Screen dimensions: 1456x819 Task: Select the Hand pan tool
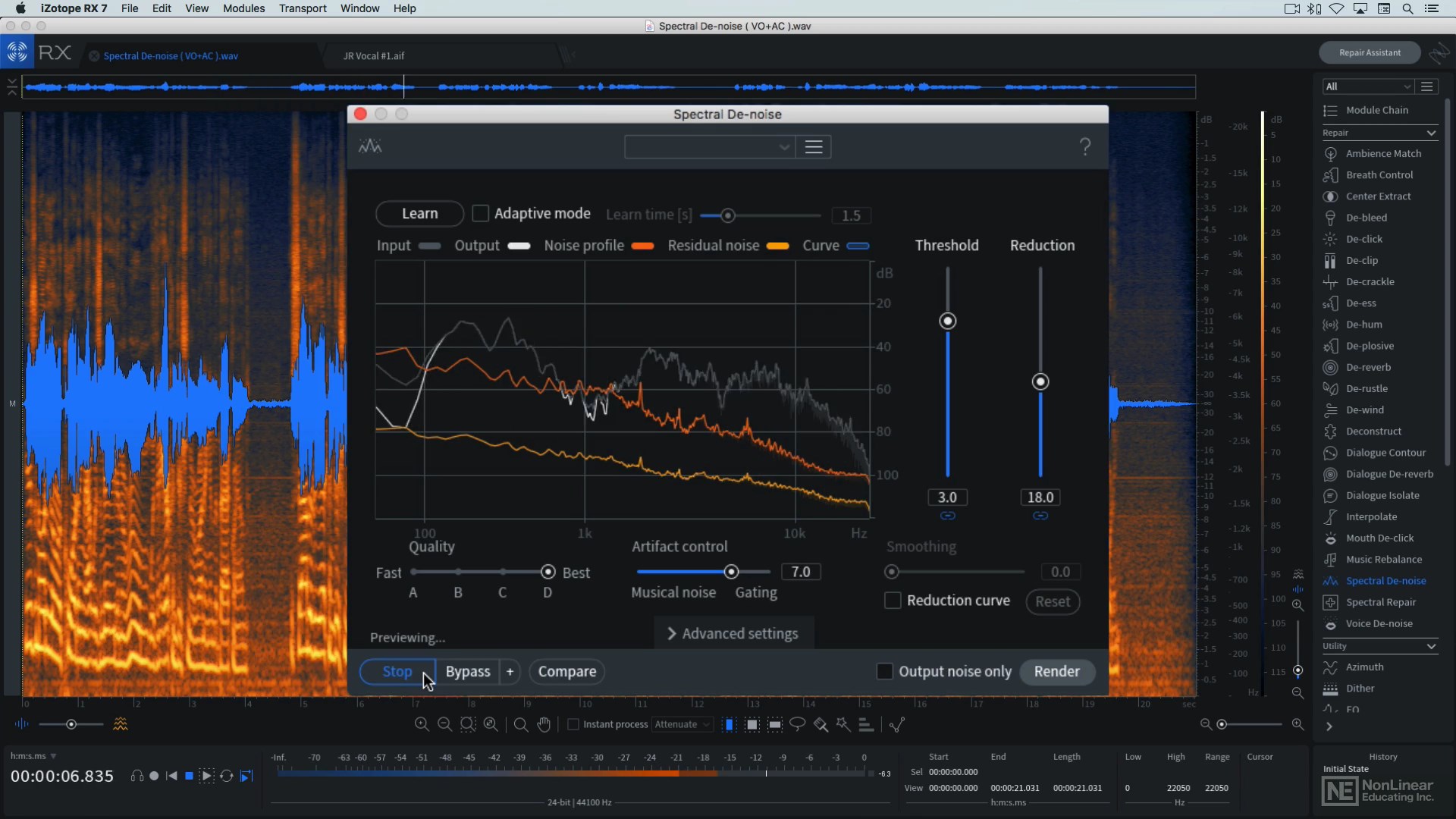[544, 724]
